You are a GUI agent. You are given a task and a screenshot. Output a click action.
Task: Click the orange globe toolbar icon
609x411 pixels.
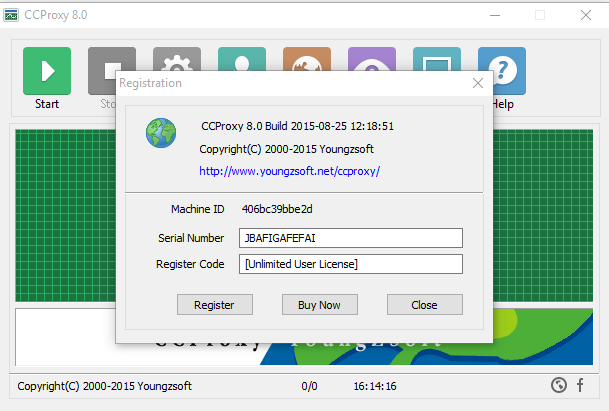pyautogui.click(x=307, y=59)
